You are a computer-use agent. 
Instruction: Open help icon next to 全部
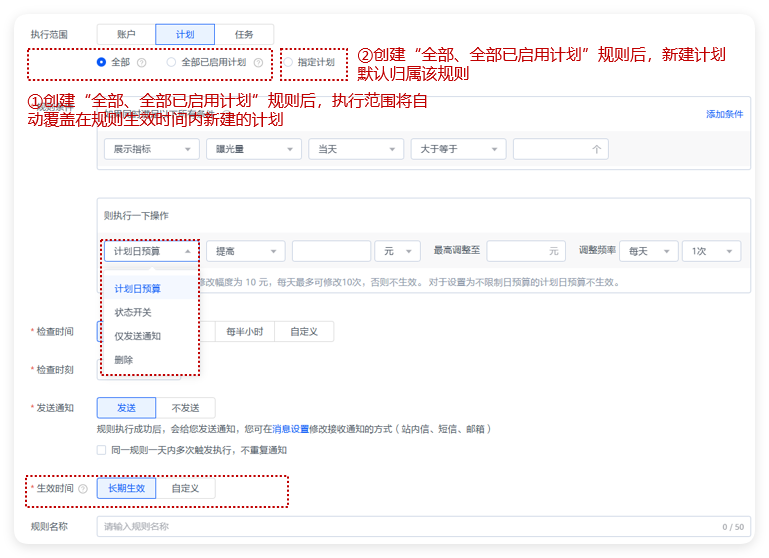point(142,63)
